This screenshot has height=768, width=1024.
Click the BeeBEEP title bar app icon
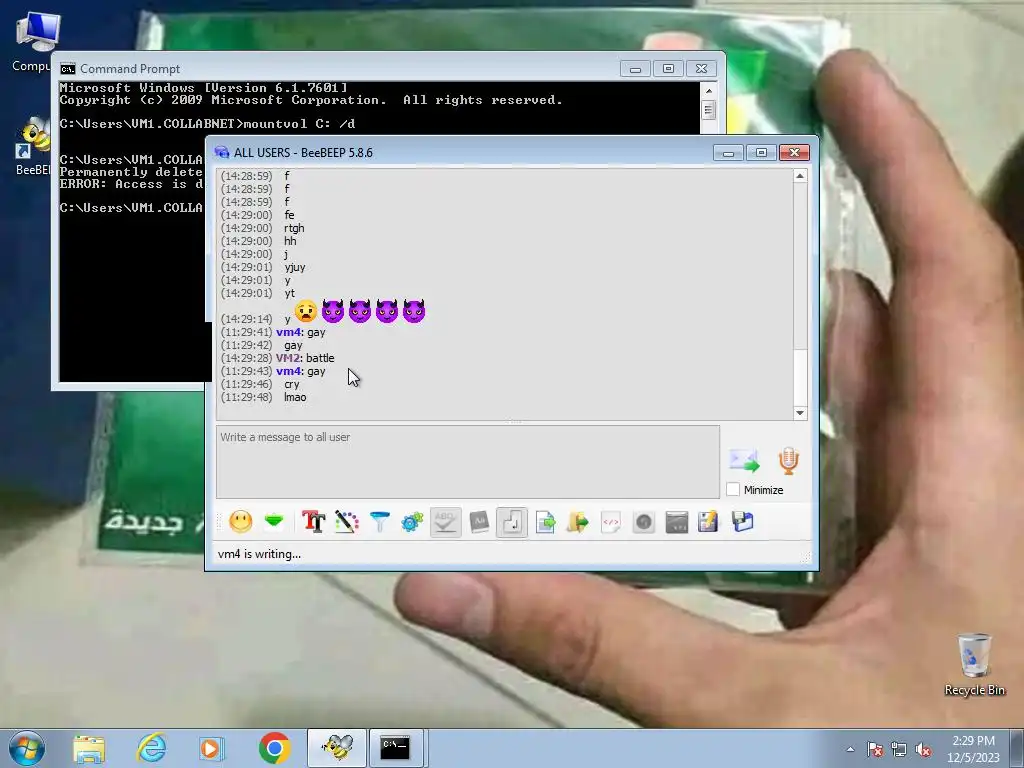(x=222, y=152)
